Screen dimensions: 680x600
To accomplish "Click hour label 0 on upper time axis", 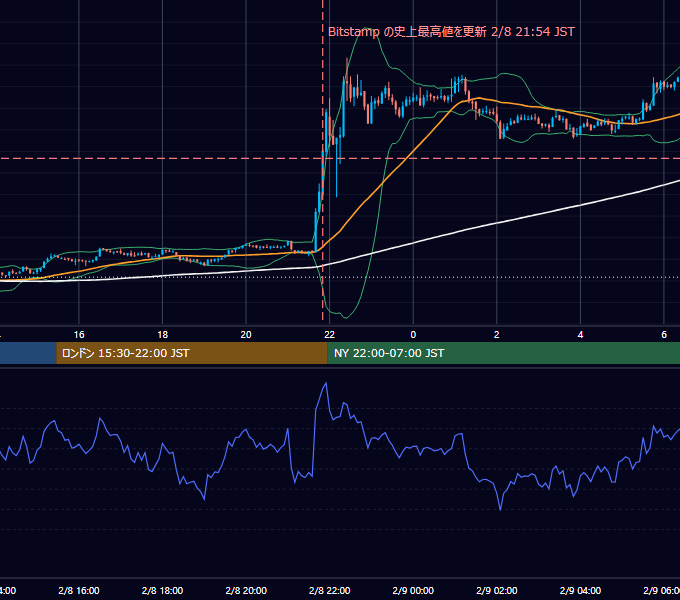I will point(413,335).
